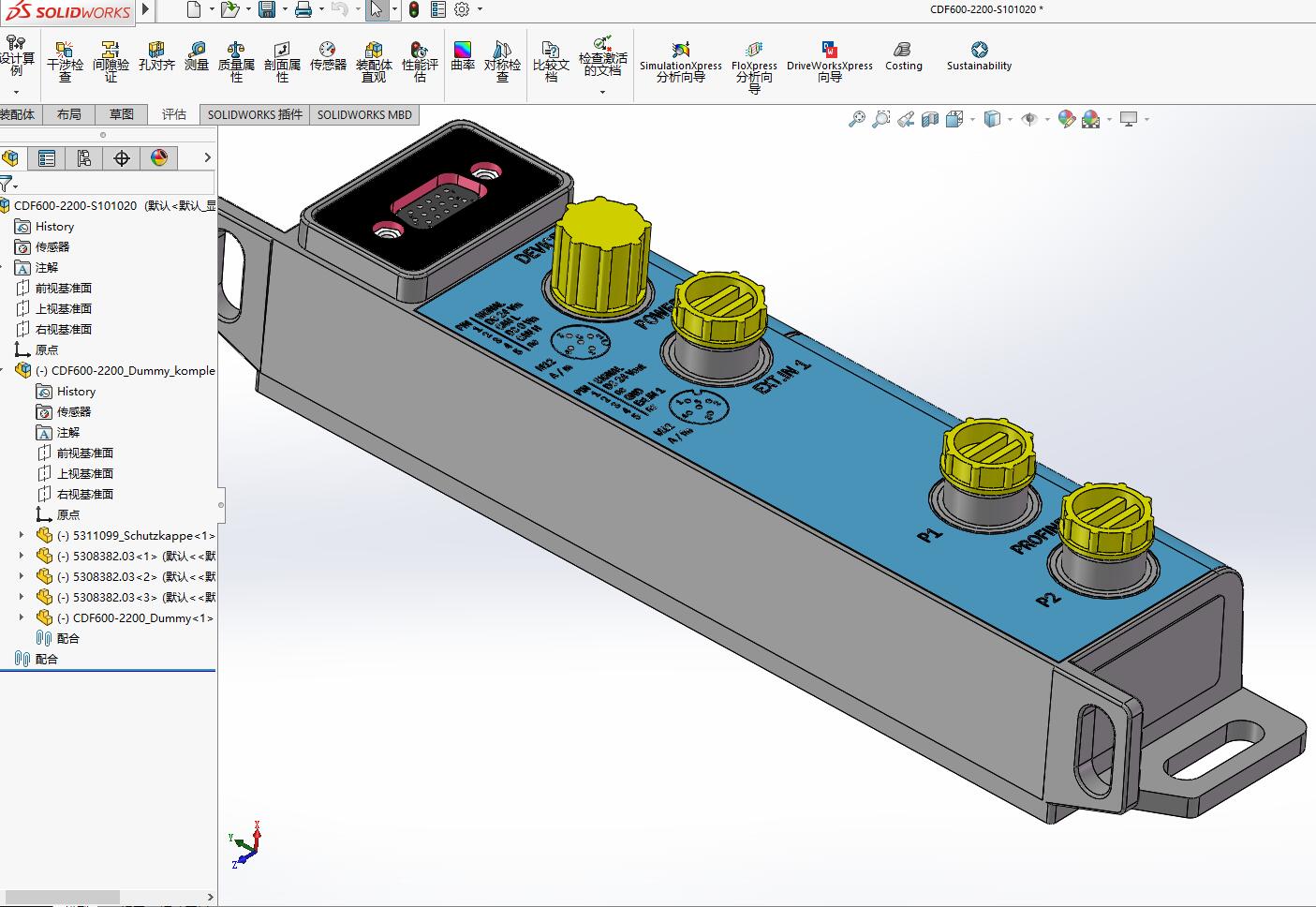
Task: Print the document with the printer icon
Action: pyautogui.click(x=303, y=9)
